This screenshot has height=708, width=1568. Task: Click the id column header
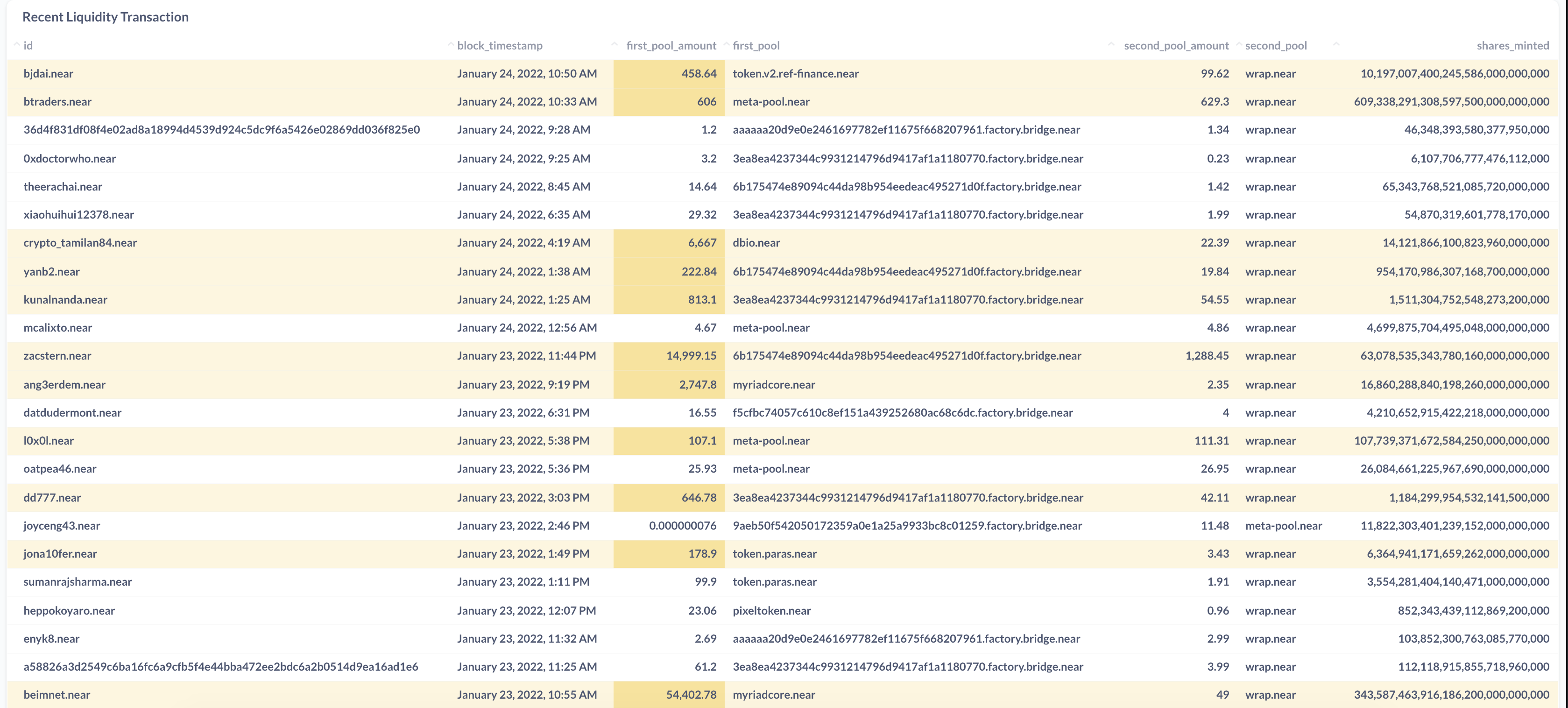pyautogui.click(x=28, y=46)
